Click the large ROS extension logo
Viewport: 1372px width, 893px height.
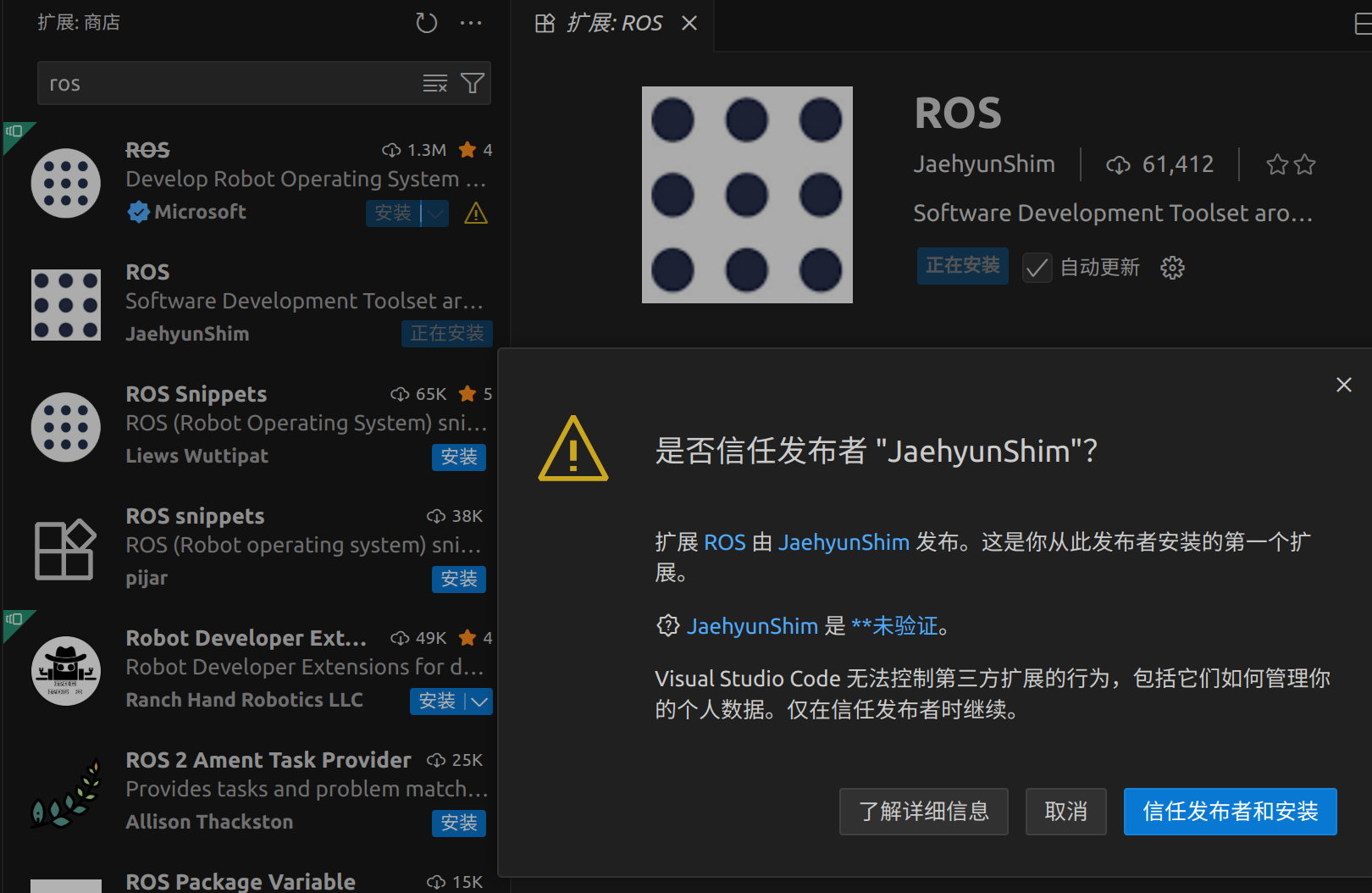click(x=747, y=195)
